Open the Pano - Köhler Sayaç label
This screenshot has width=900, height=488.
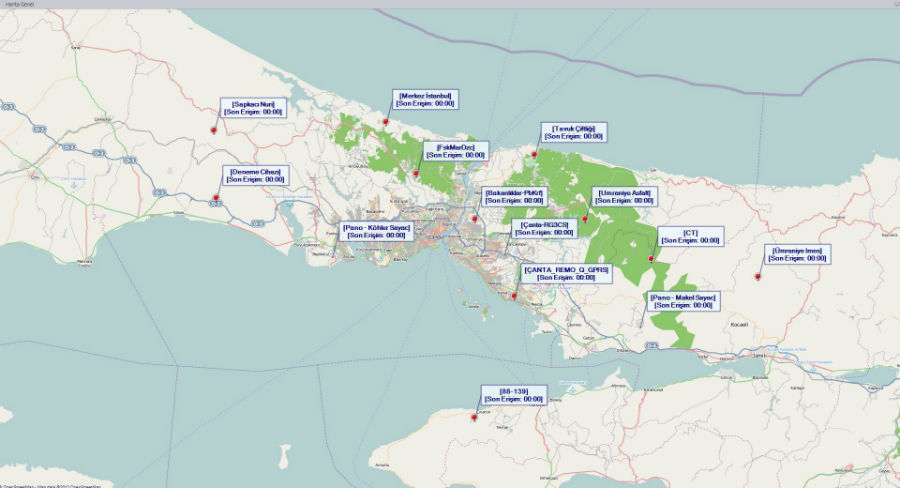(376, 231)
